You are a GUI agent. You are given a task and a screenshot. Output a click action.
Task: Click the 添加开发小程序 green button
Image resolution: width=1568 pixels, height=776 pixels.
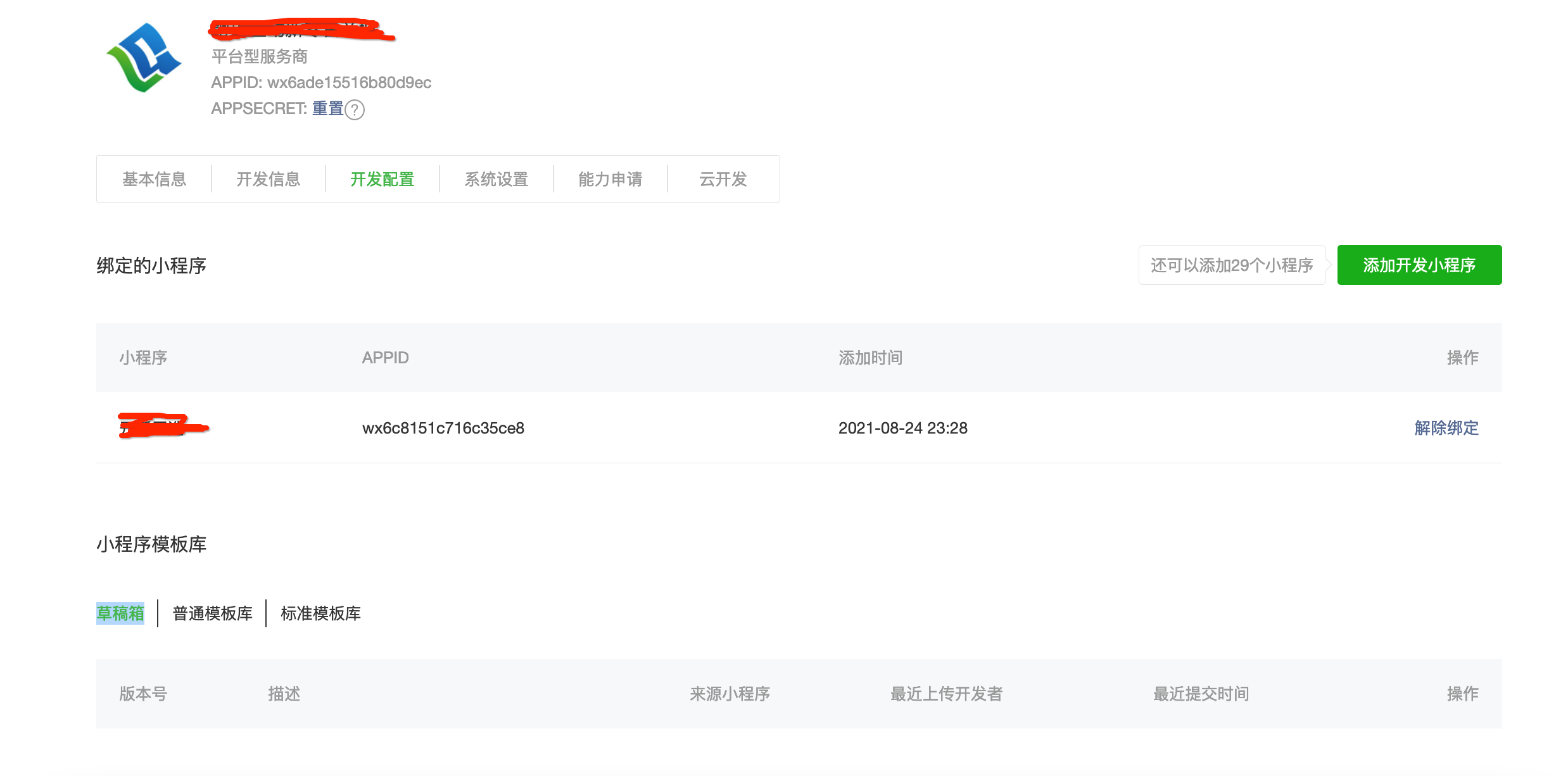(1419, 265)
